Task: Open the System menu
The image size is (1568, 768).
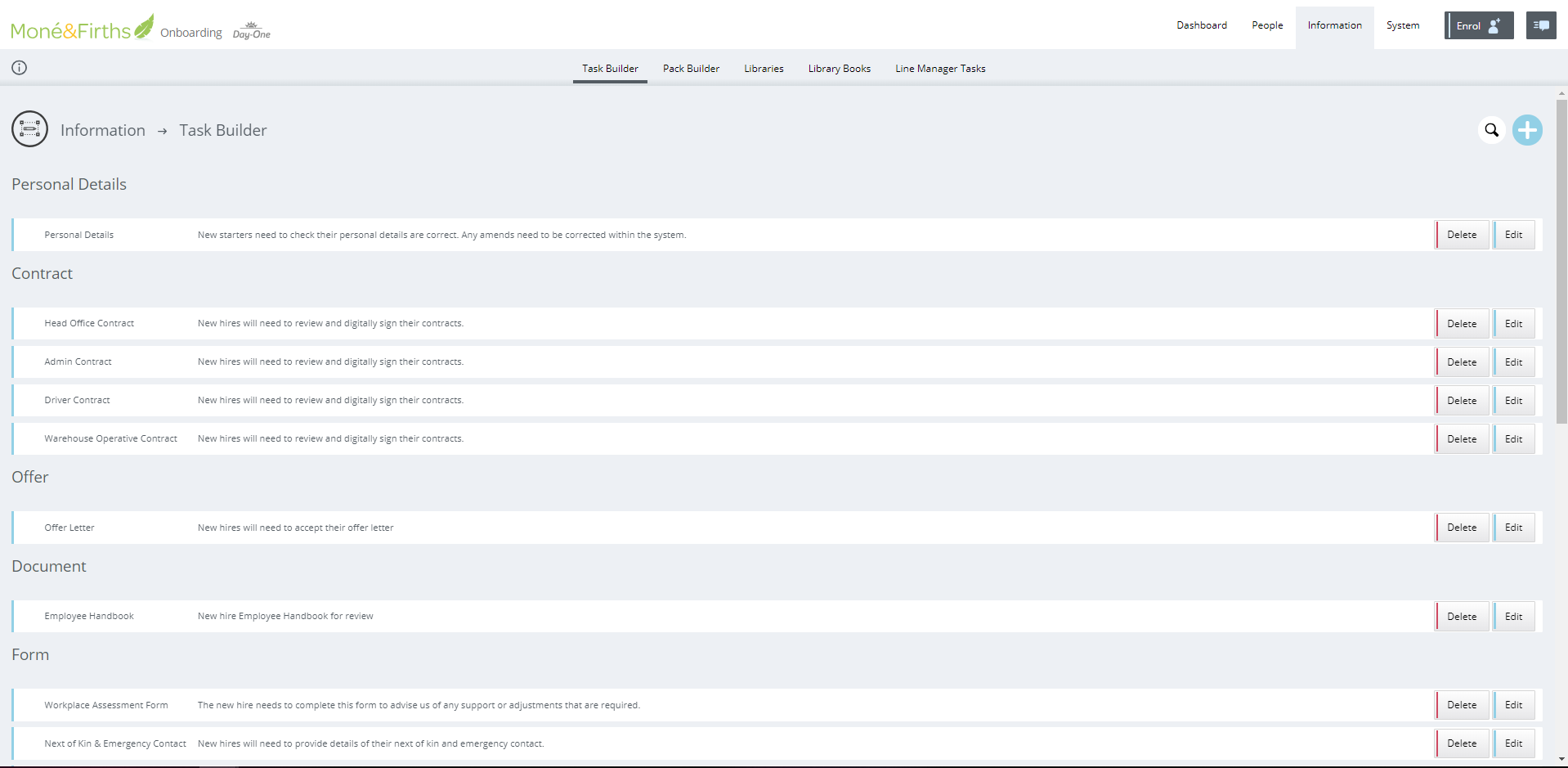Action: (x=1402, y=25)
